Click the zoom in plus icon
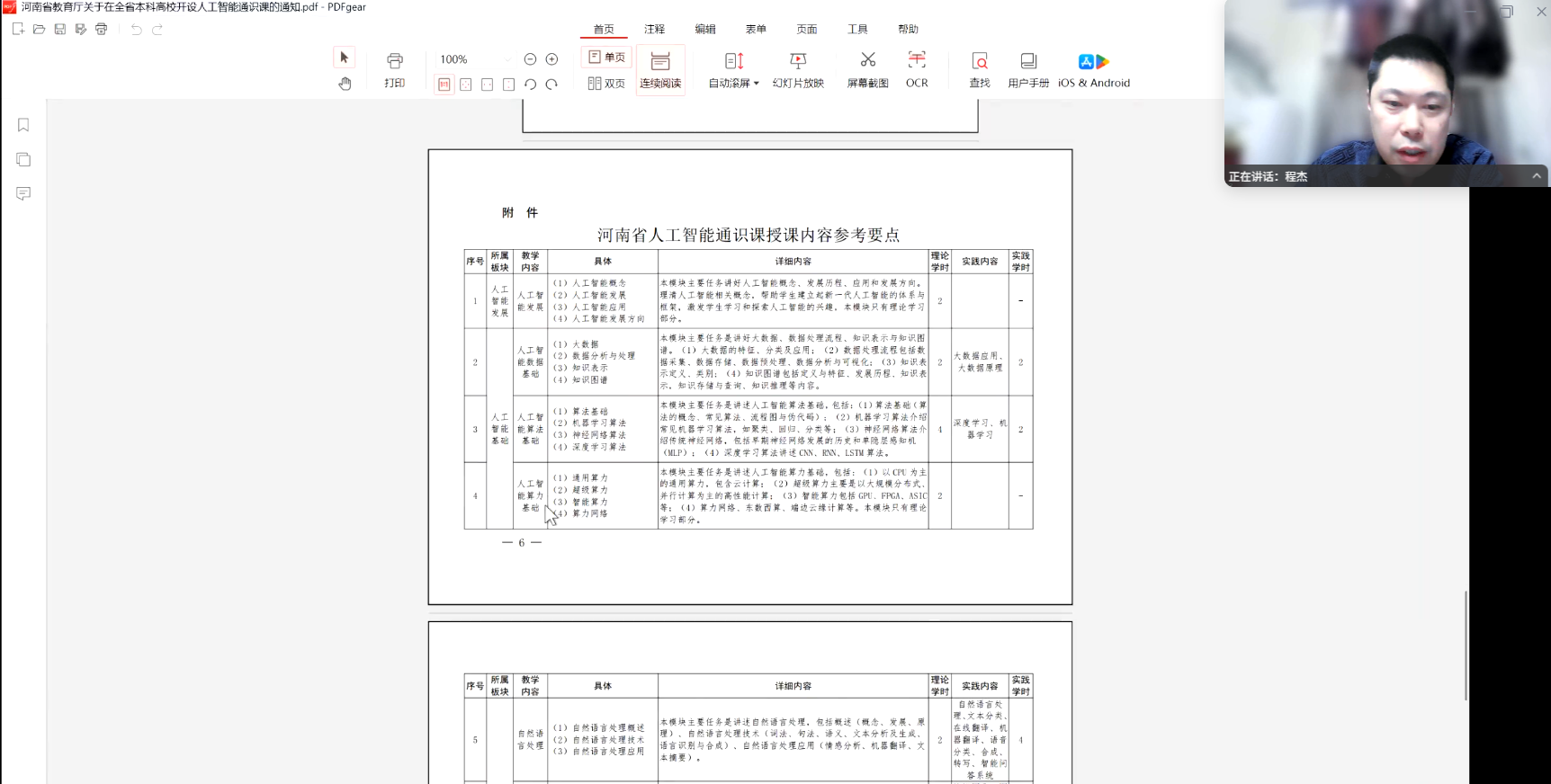This screenshot has width=1551, height=784. tap(551, 59)
